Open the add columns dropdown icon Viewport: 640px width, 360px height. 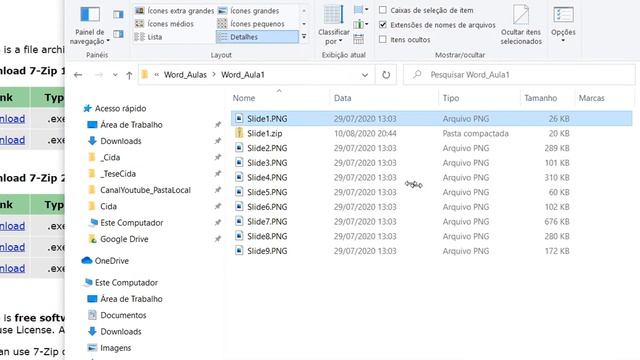tap(361, 24)
